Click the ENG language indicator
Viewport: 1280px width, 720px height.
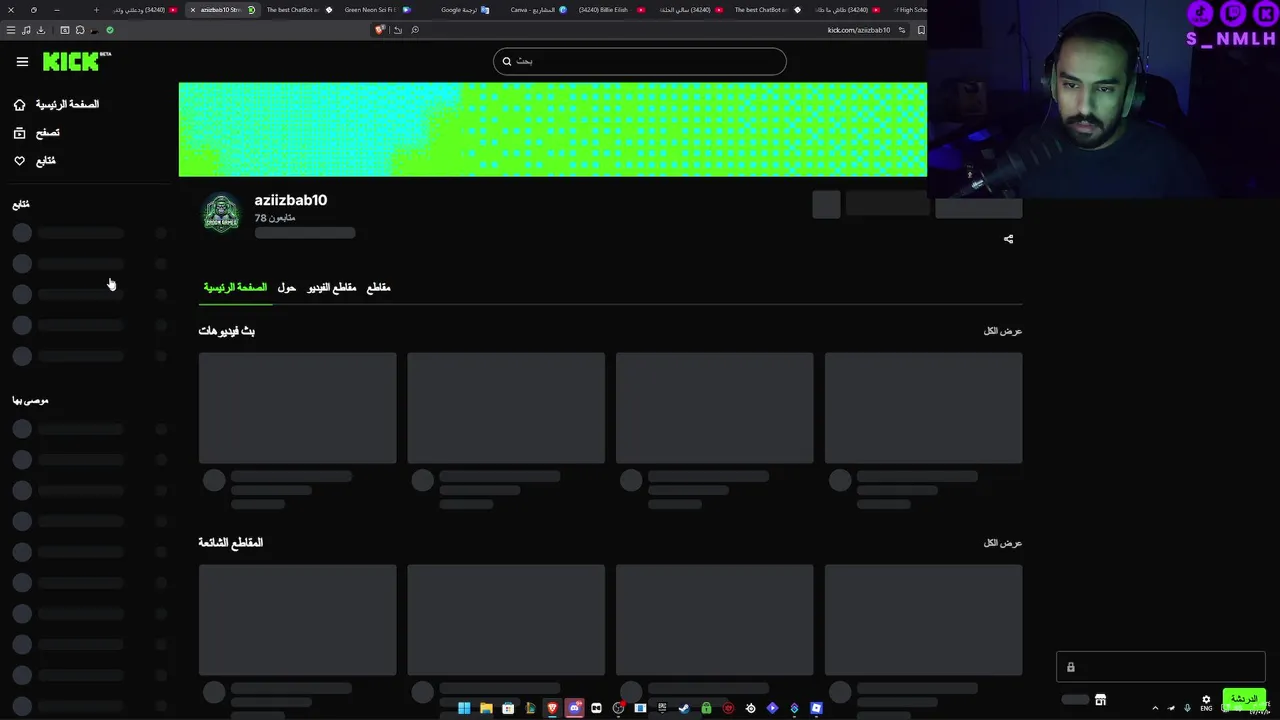point(1206,709)
